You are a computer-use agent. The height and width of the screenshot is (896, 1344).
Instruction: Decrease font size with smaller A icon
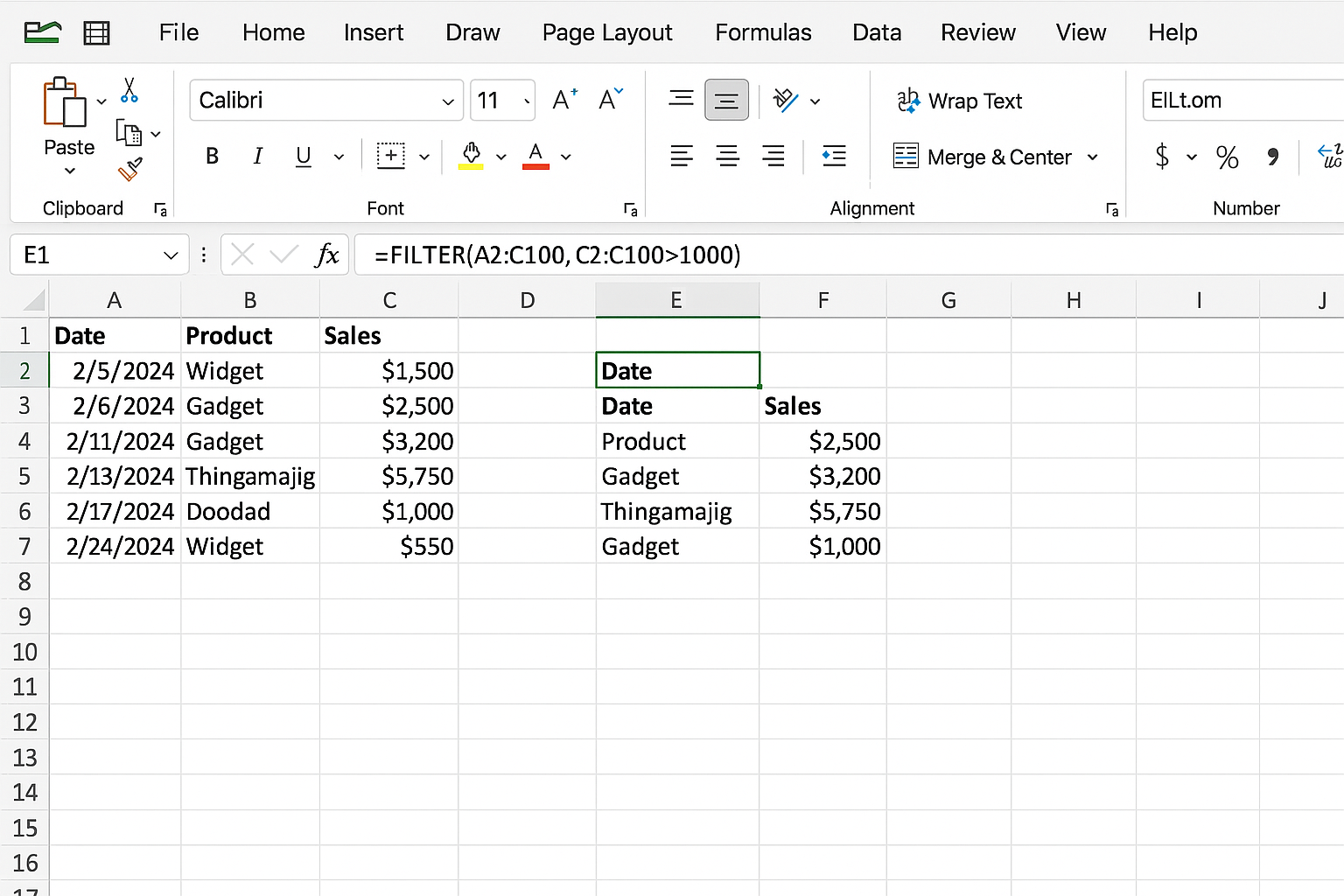pyautogui.click(x=611, y=100)
